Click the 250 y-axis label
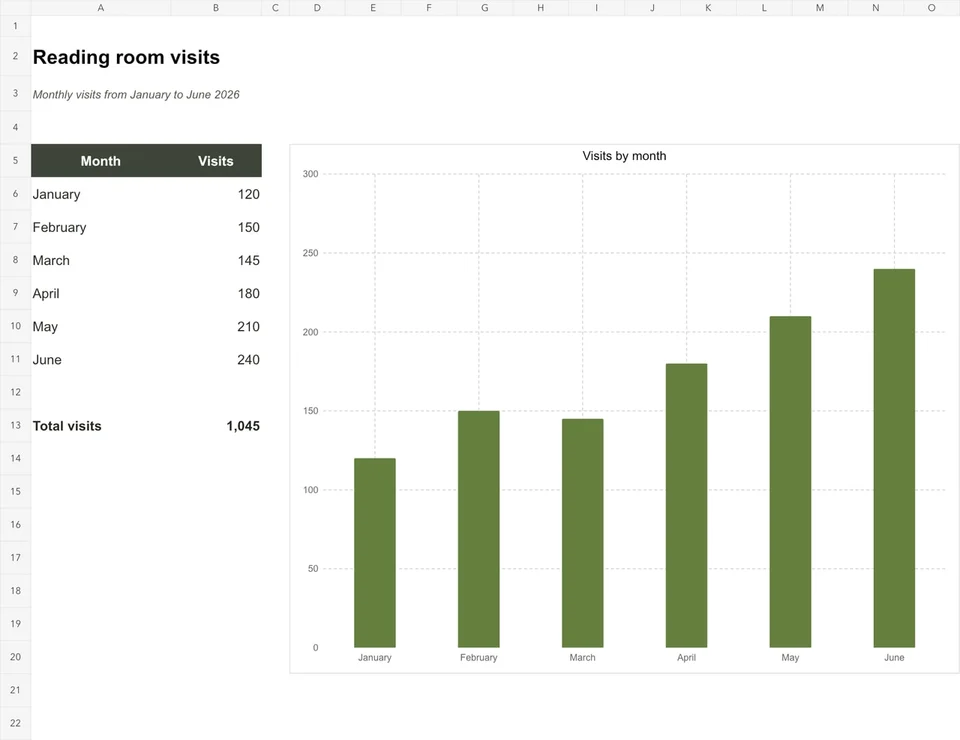The width and height of the screenshot is (960, 740). 310,253
